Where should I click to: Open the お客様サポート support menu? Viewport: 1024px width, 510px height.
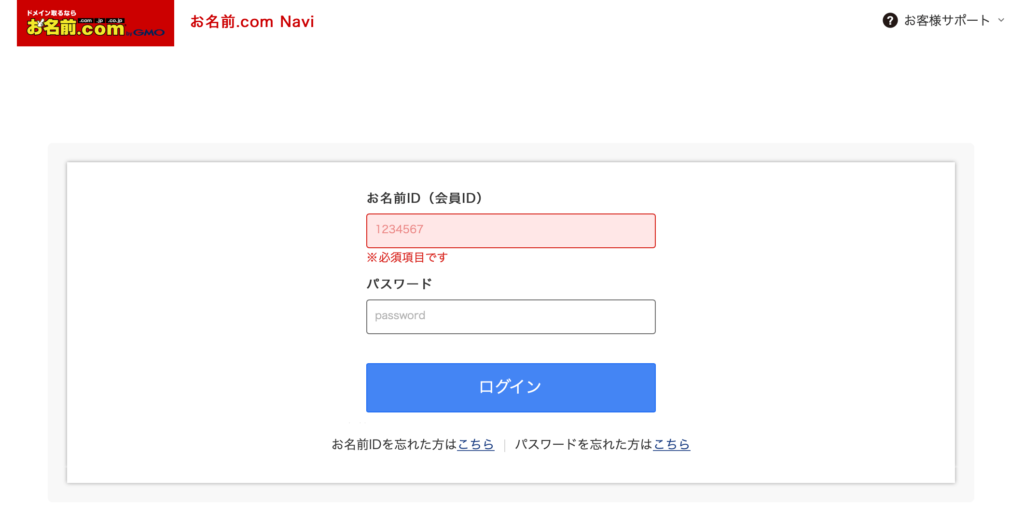point(944,21)
